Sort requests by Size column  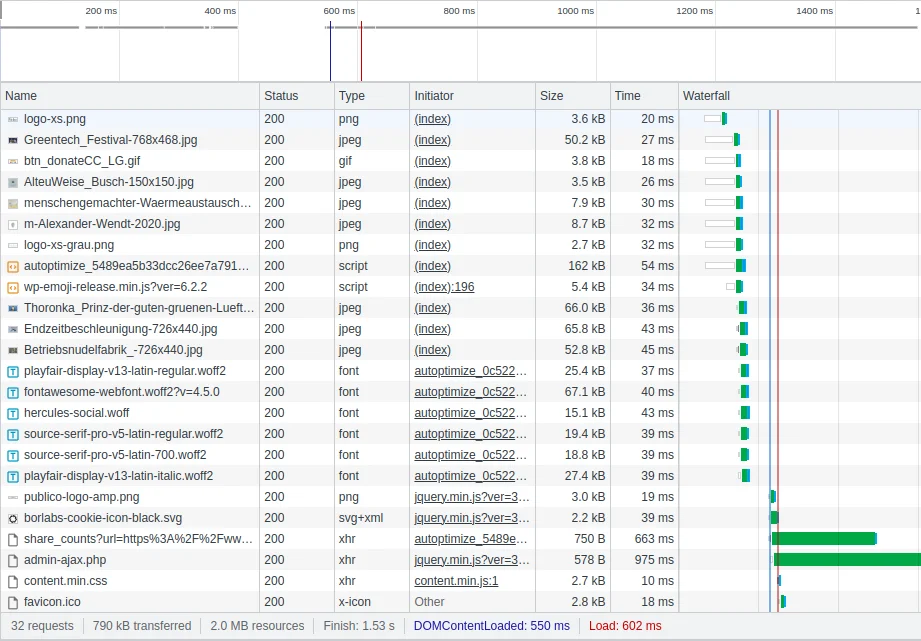coord(551,96)
